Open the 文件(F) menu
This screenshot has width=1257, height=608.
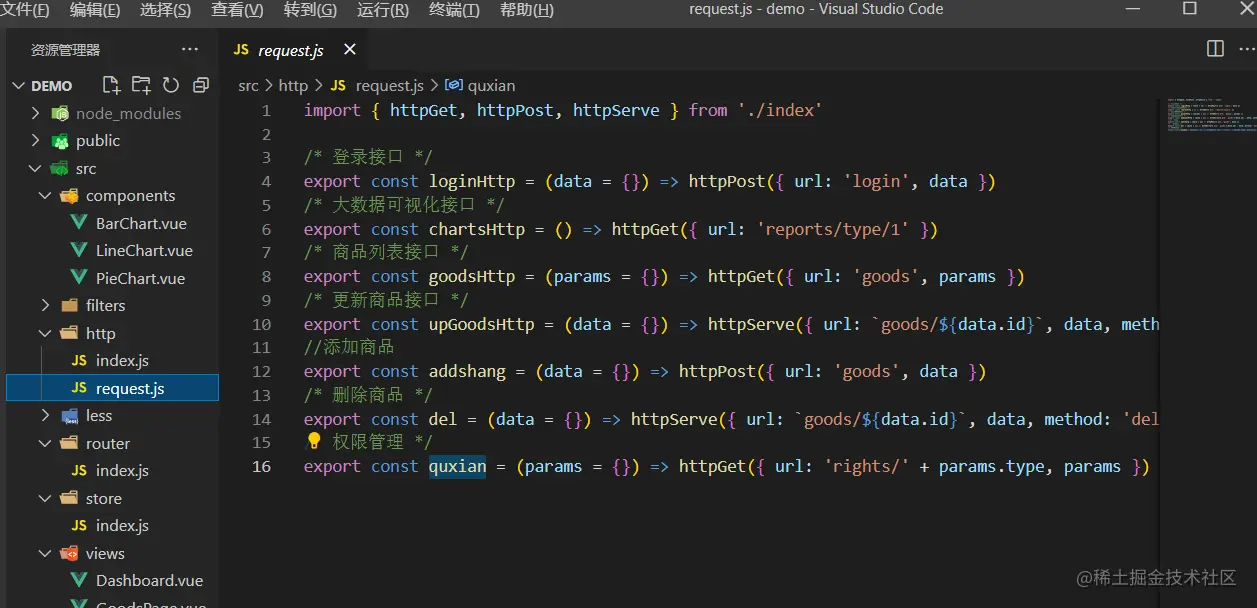pos(27,10)
